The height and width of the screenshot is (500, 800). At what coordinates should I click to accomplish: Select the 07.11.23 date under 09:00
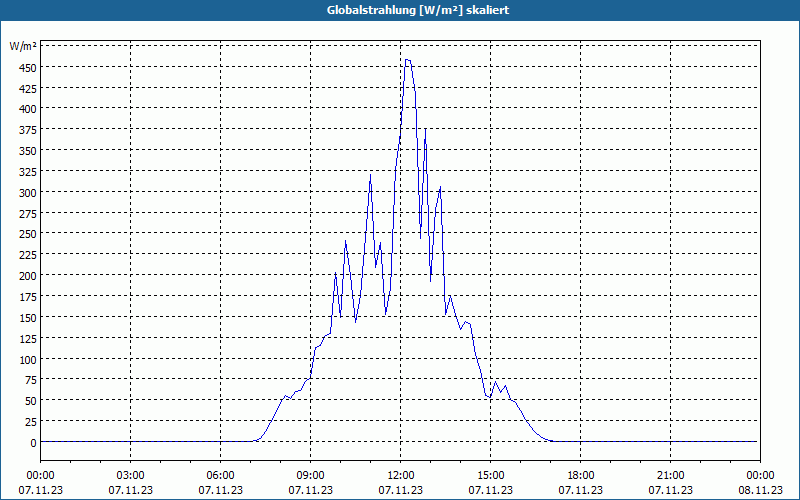coord(310,490)
